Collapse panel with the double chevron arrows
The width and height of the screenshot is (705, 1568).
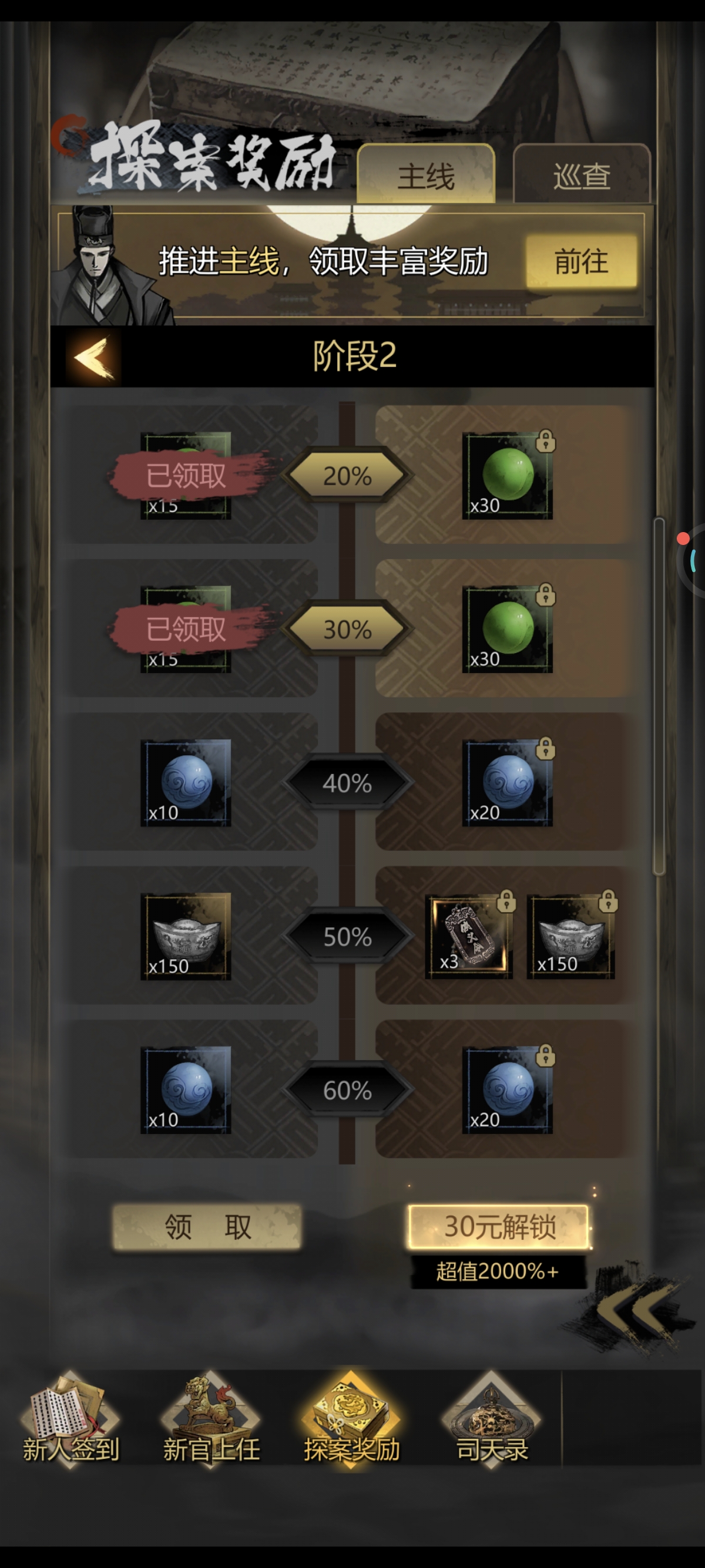(638, 1308)
